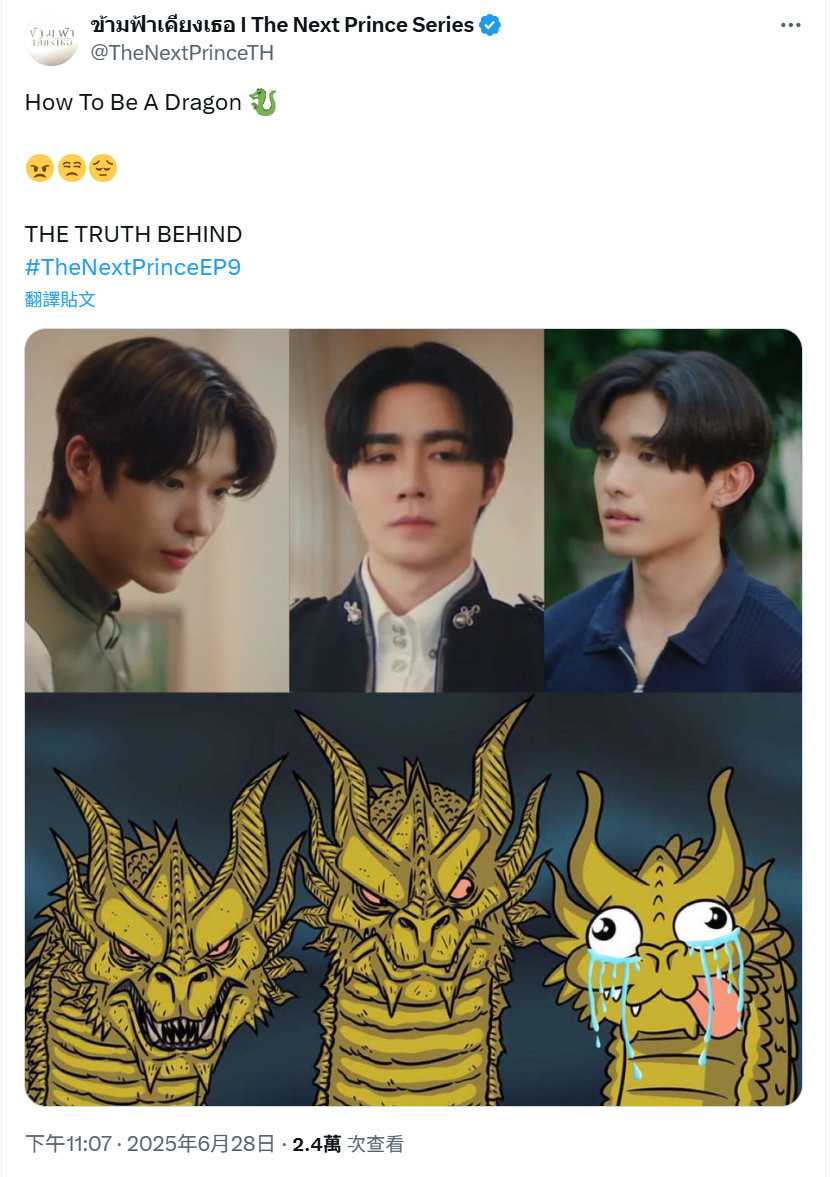Open the three-dot more options menu
This screenshot has height=1177, width=830.
(790, 26)
